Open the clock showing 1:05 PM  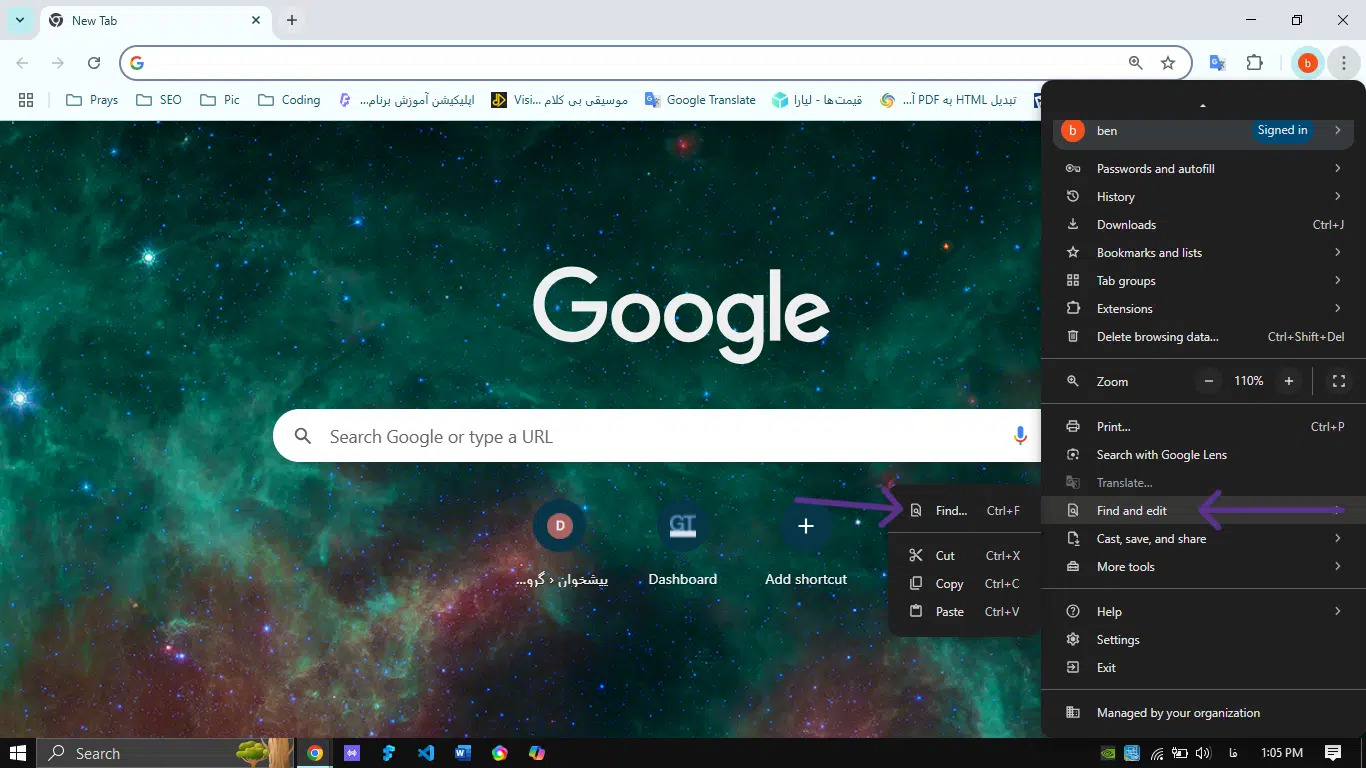[x=1282, y=753]
